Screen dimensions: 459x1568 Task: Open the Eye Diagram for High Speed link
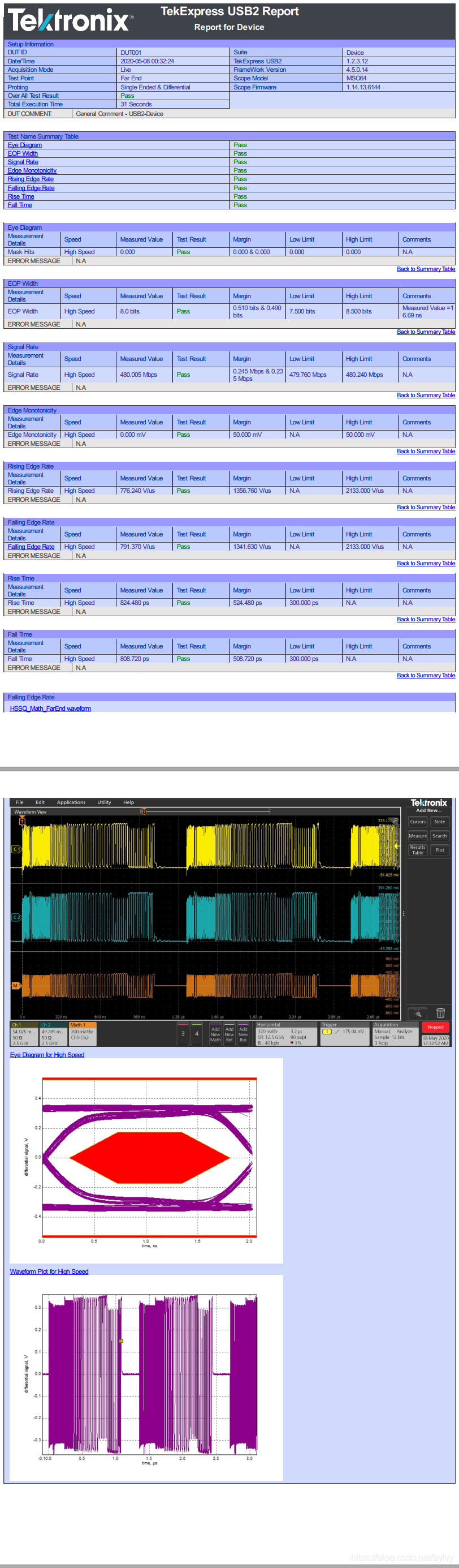pos(47,1055)
